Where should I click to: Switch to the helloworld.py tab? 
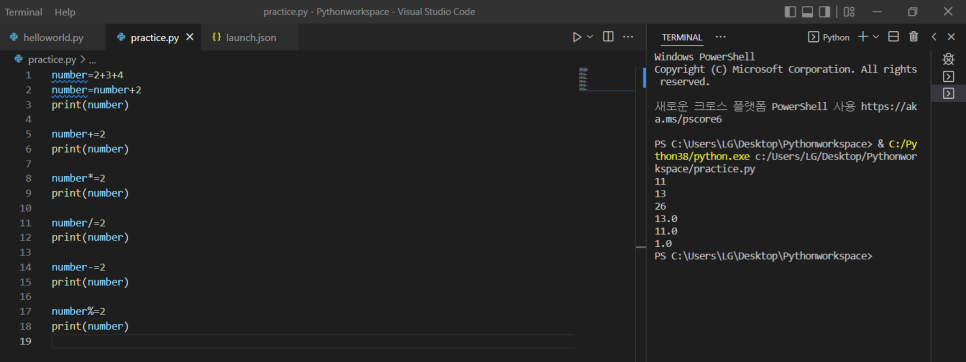tap(53, 38)
